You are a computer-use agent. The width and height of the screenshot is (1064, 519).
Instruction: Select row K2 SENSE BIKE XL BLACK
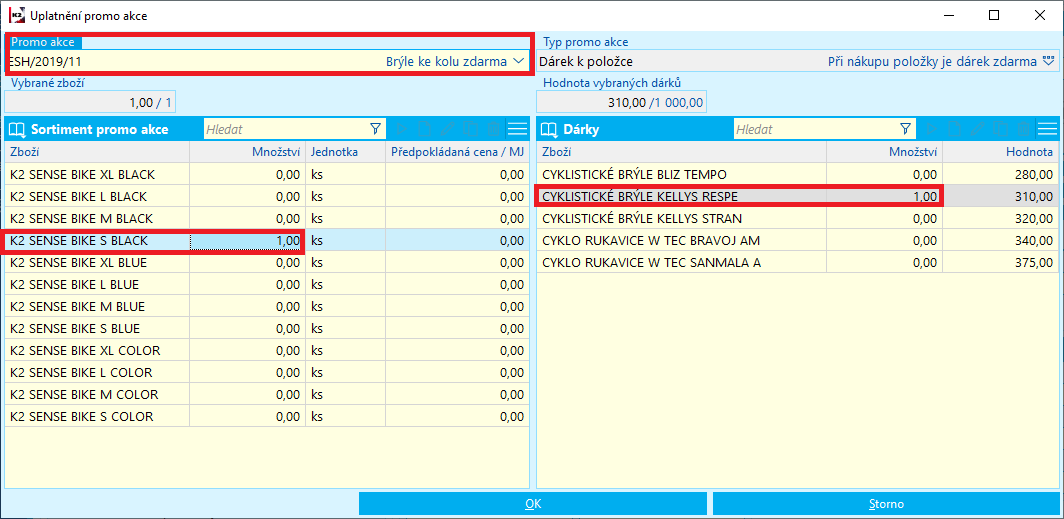[267, 174]
